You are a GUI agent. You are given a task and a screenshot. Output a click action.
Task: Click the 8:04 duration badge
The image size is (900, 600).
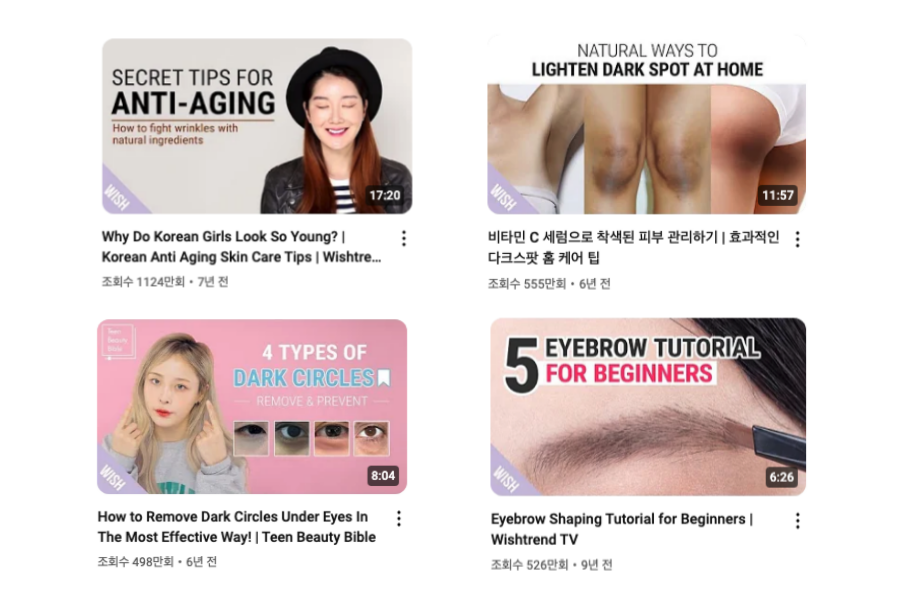(x=383, y=475)
